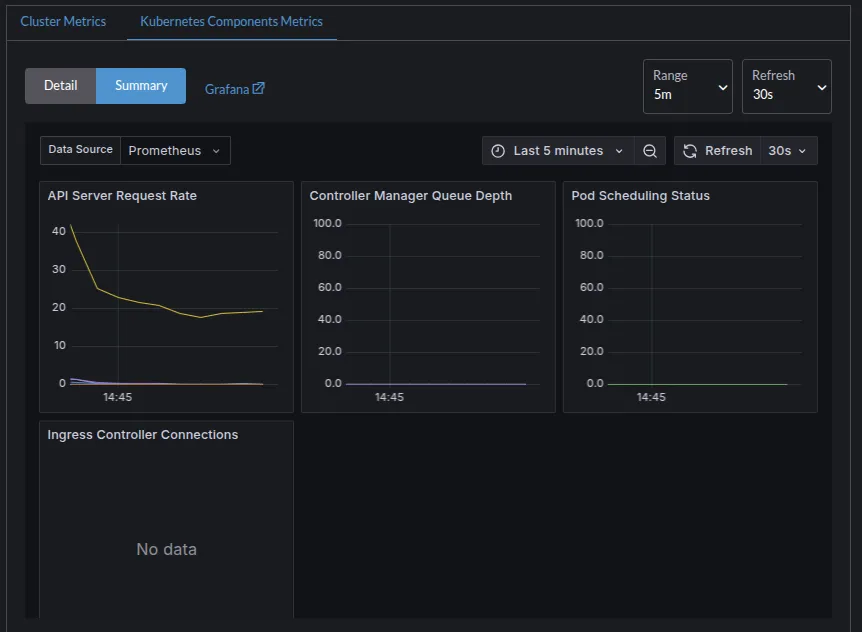The image size is (862, 632).
Task: Click the circular arrows refresh icon
Action: click(690, 151)
